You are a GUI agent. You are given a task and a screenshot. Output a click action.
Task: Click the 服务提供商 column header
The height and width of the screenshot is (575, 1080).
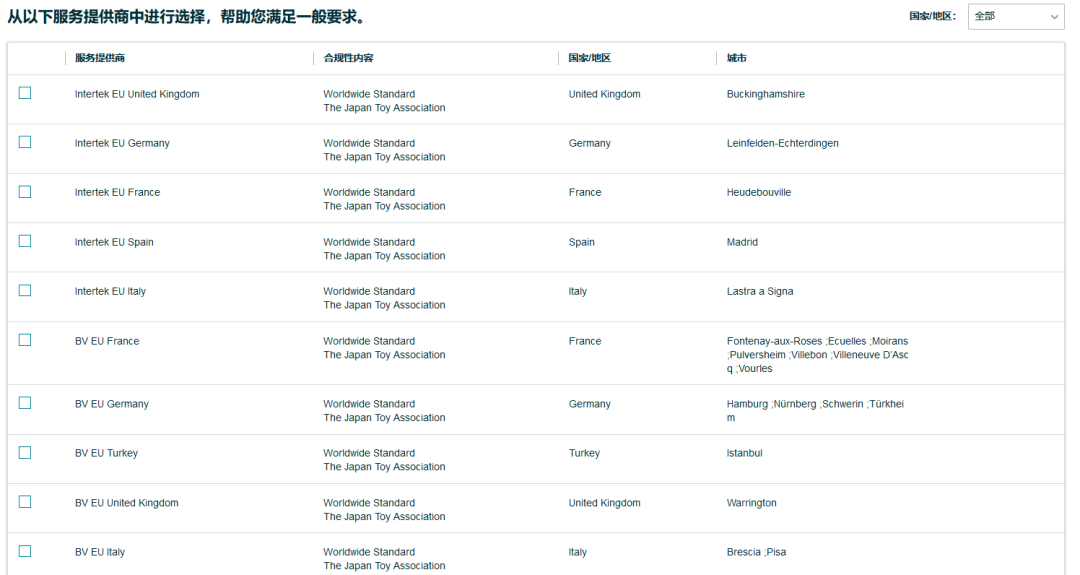pos(100,58)
